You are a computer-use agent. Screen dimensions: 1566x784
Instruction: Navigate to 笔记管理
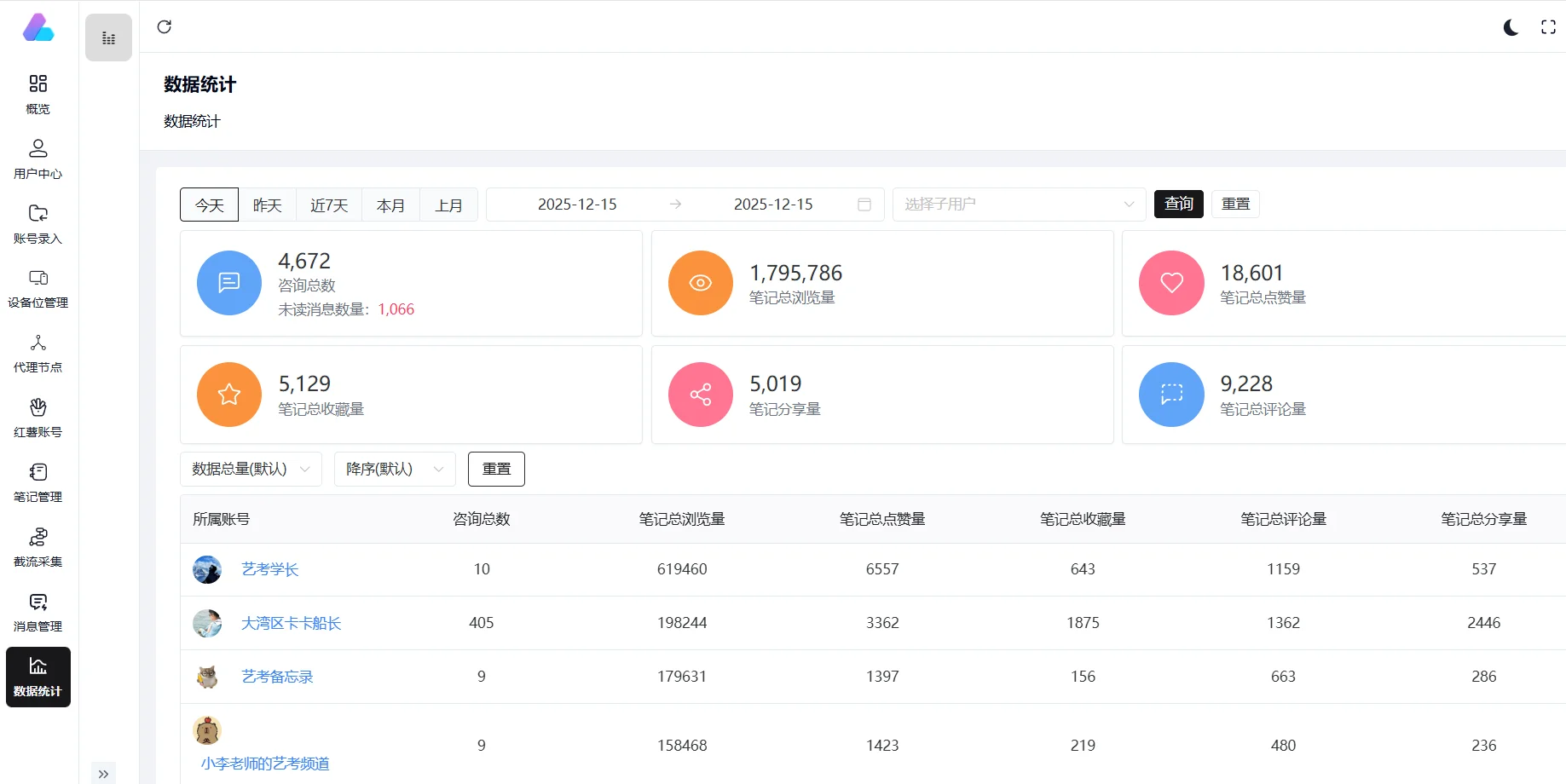point(38,482)
